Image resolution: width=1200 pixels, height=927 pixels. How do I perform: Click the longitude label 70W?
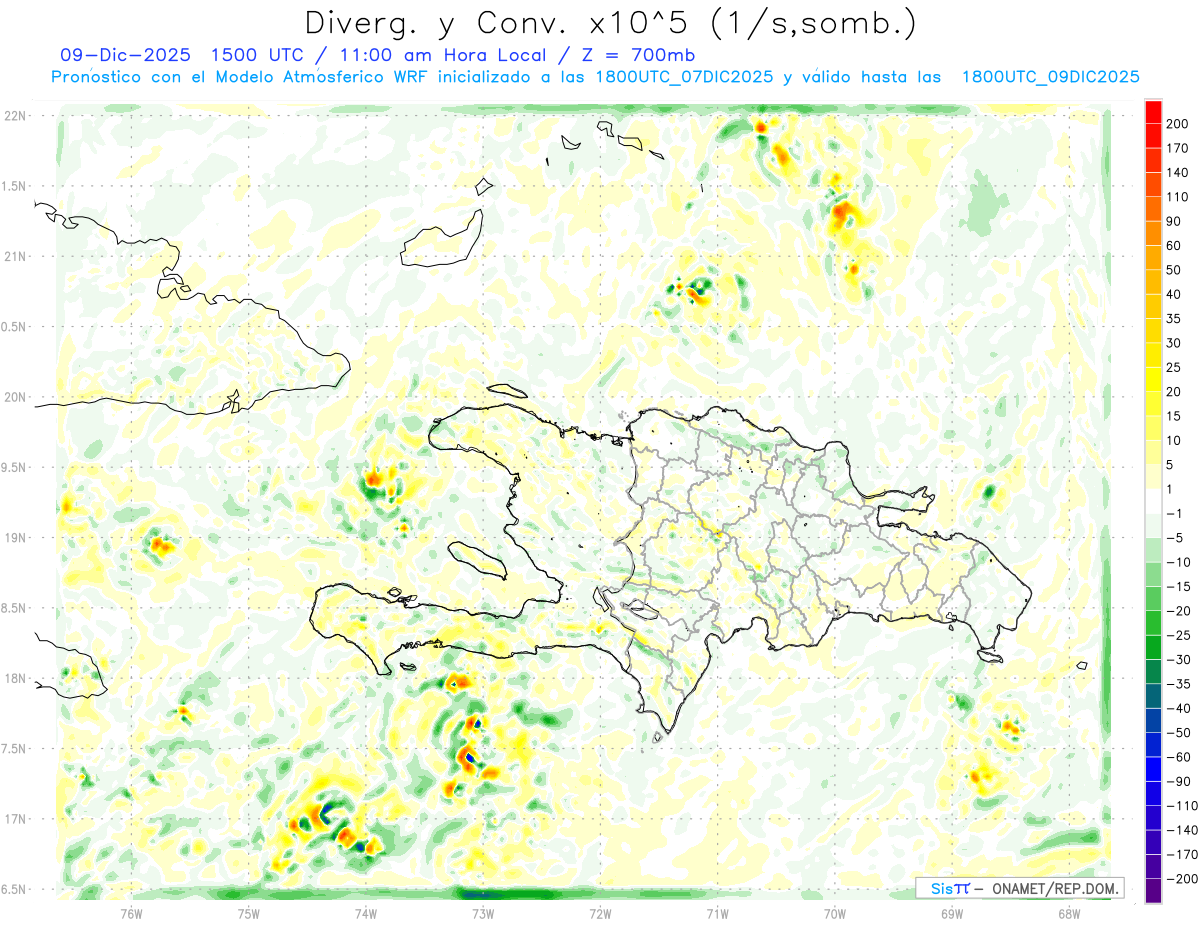(x=835, y=913)
